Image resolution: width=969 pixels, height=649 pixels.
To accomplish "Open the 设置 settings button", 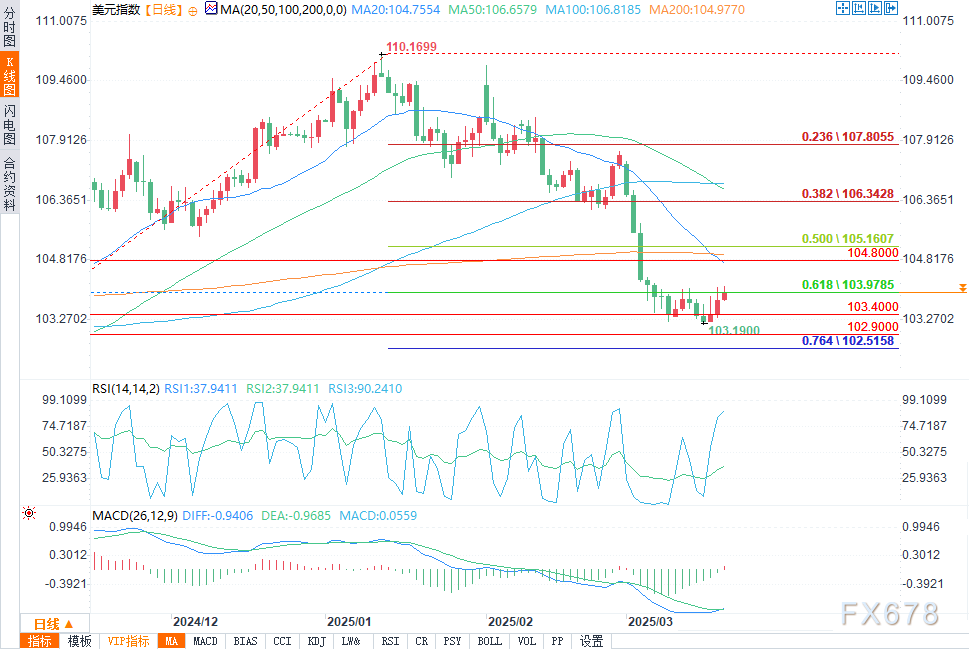I will [591, 641].
